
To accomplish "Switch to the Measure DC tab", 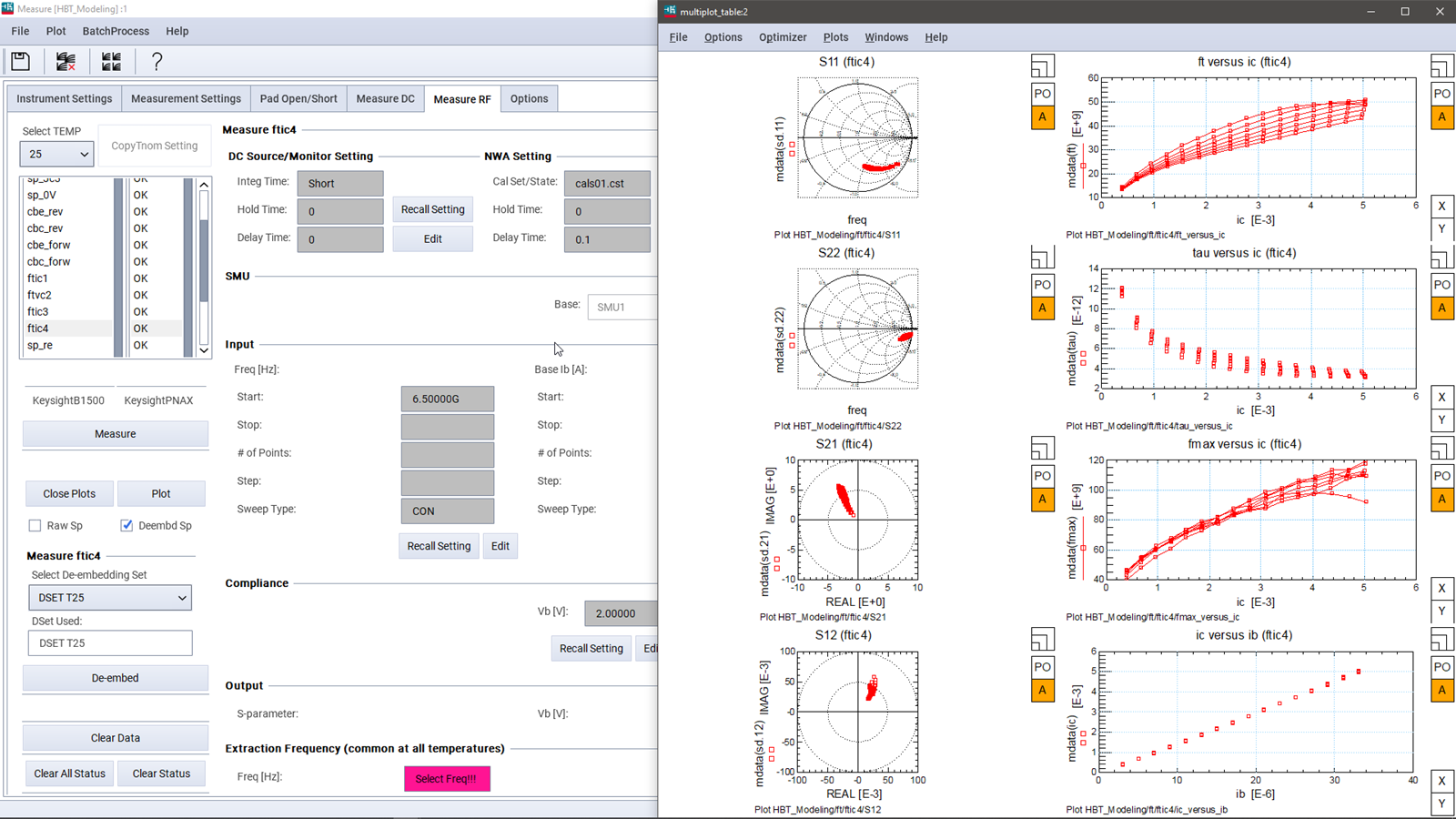I will click(385, 98).
